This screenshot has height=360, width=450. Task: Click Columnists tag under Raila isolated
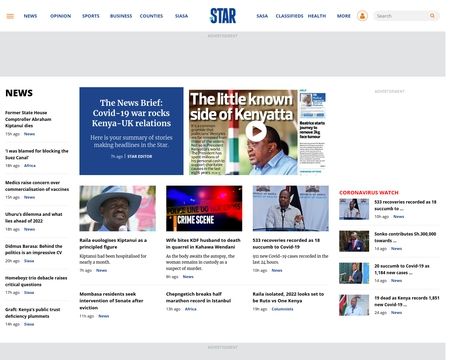point(282,309)
